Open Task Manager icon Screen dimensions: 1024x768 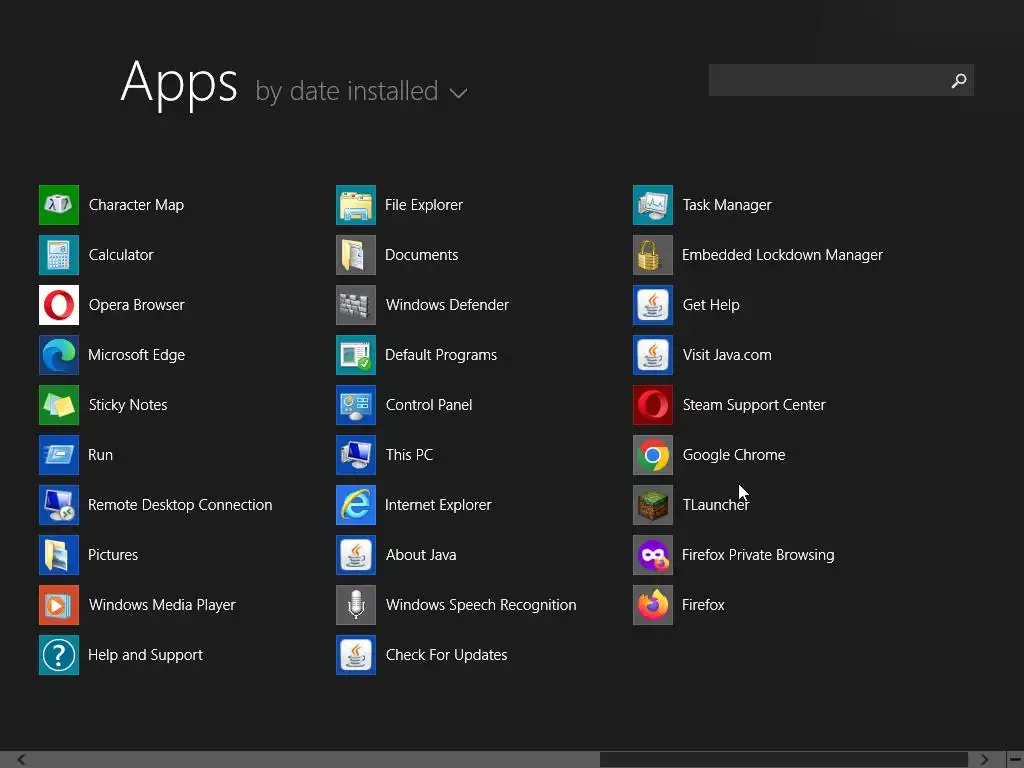click(x=653, y=205)
